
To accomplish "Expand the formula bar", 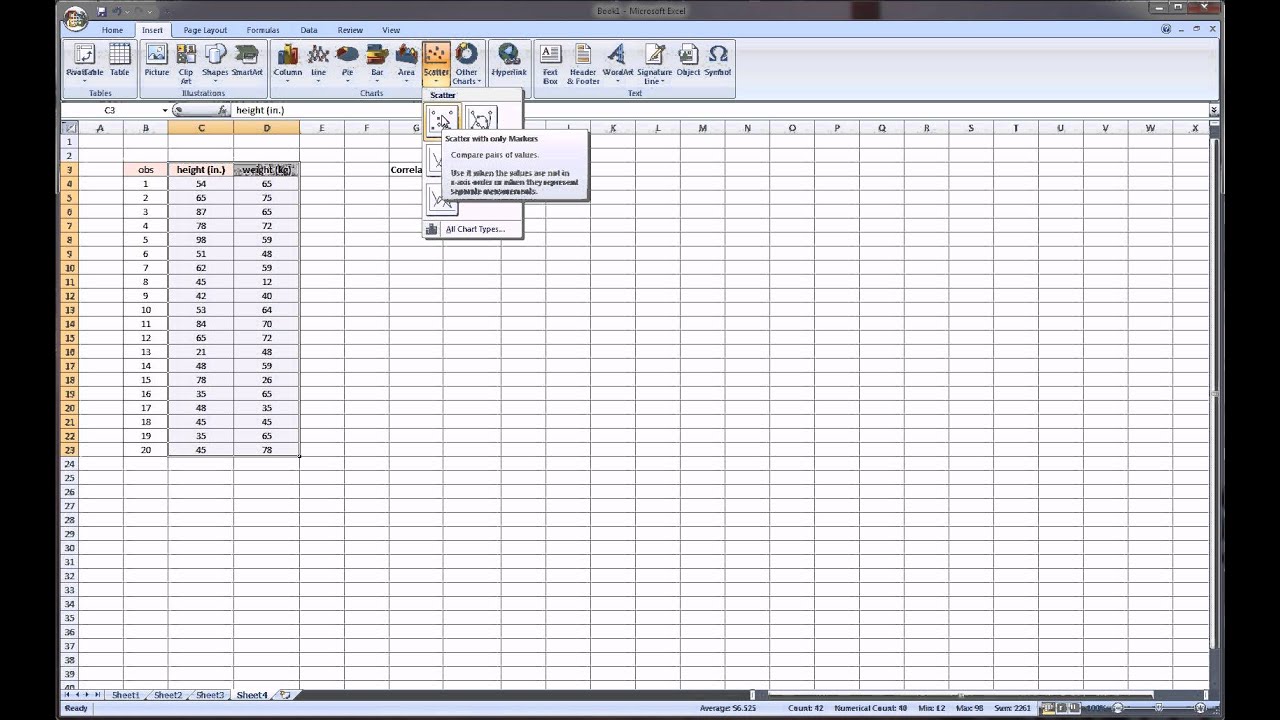I will pos(1214,110).
